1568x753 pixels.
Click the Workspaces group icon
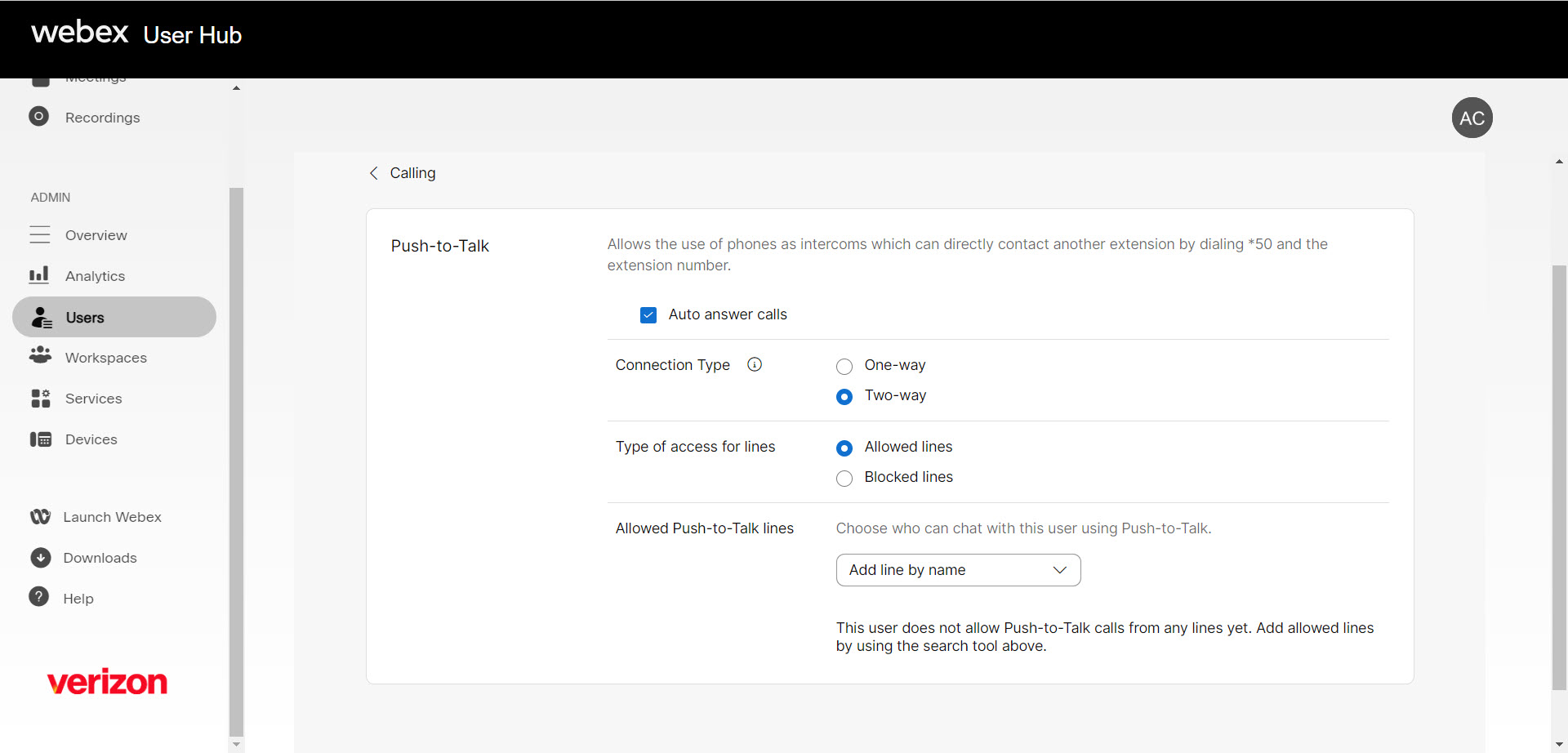pyautogui.click(x=40, y=355)
